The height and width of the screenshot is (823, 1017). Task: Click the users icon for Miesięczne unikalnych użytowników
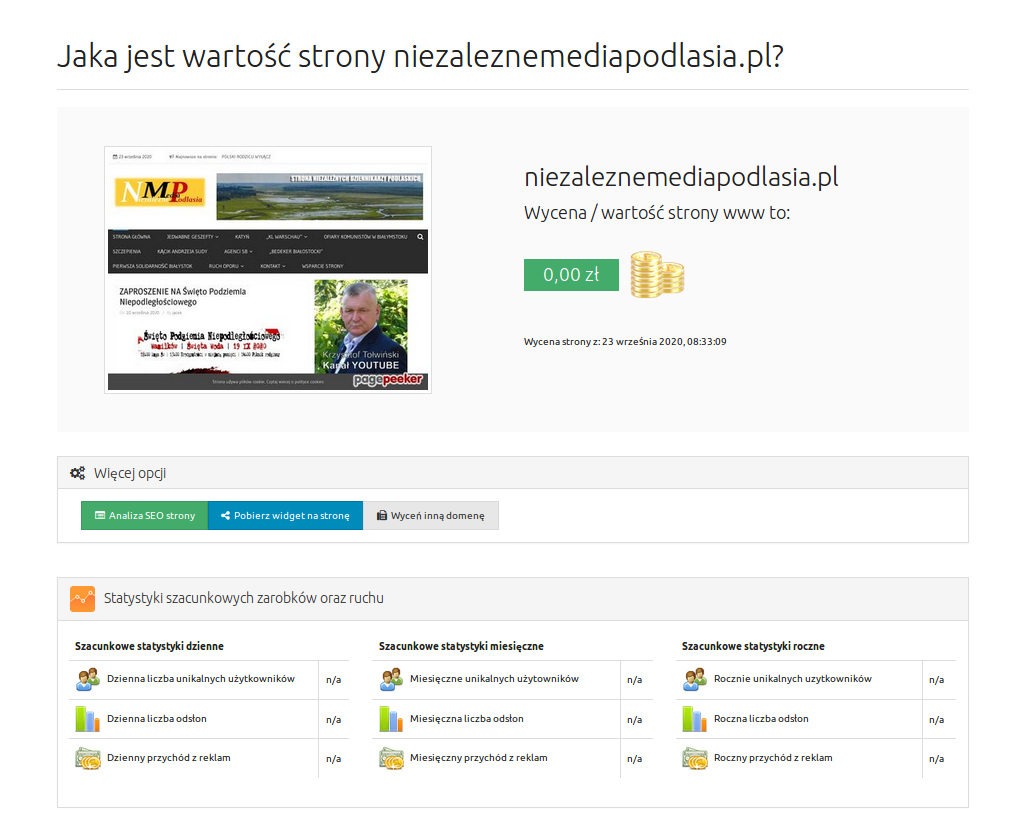coord(391,680)
